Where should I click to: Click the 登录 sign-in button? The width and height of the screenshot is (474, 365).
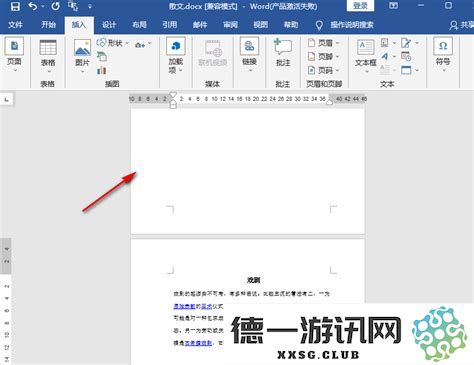(360, 6)
